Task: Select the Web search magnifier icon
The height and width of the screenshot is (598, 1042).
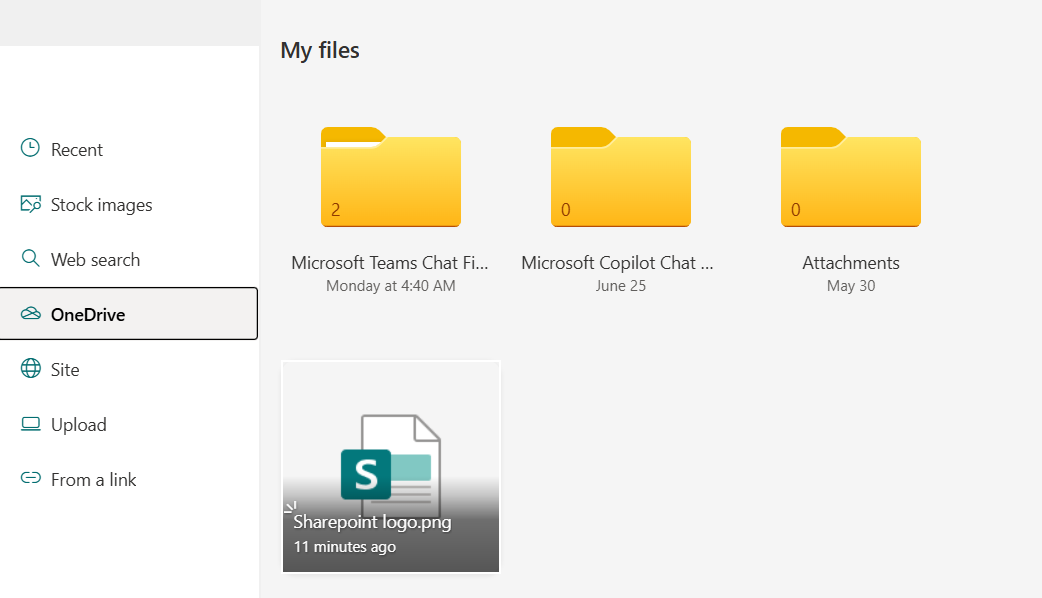Action: click(30, 258)
